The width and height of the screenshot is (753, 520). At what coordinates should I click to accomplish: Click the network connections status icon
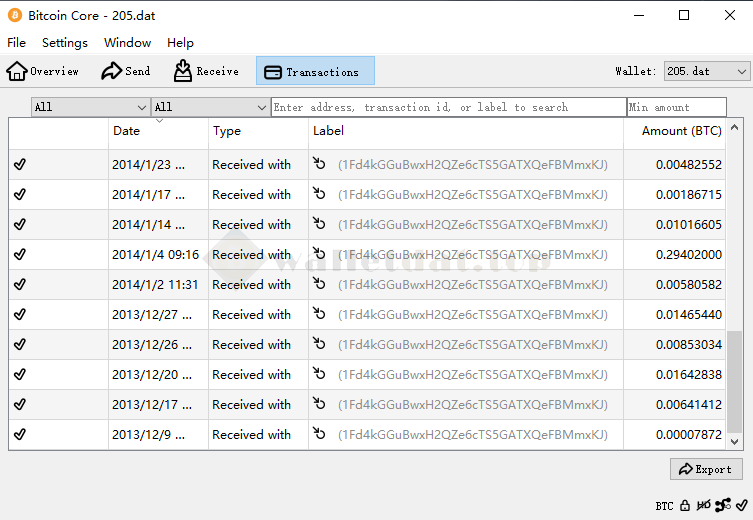pos(722,505)
